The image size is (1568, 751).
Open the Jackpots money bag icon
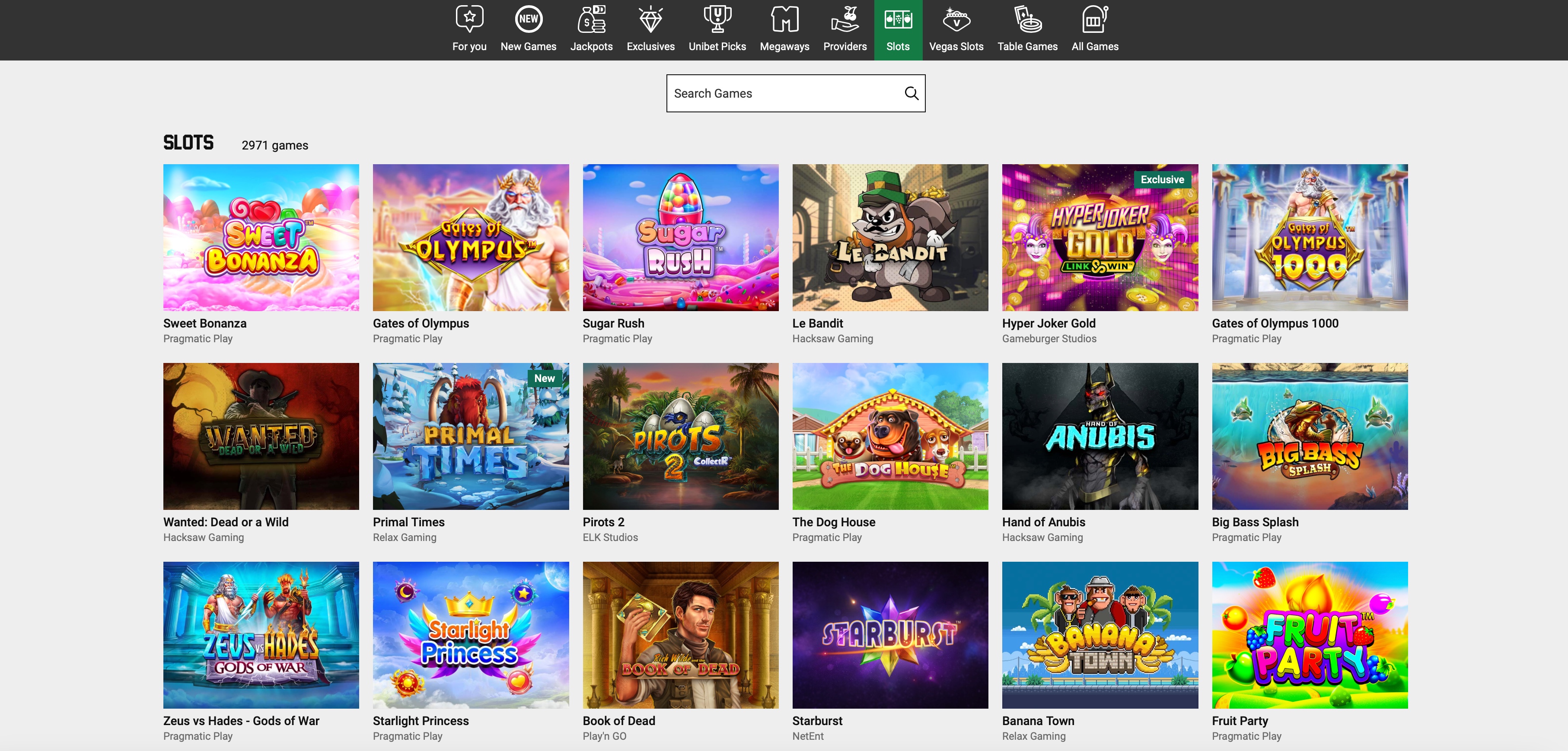(x=591, y=19)
